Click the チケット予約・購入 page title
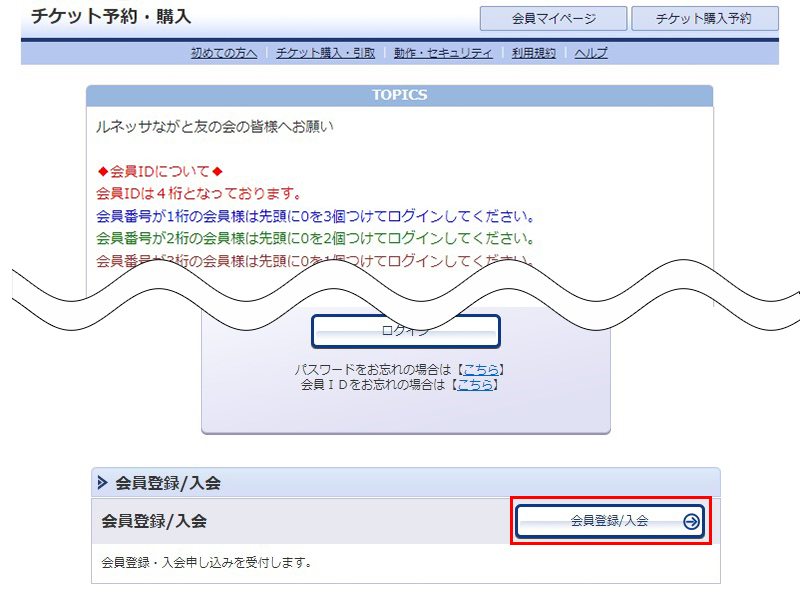The image size is (800, 602). tap(111, 17)
